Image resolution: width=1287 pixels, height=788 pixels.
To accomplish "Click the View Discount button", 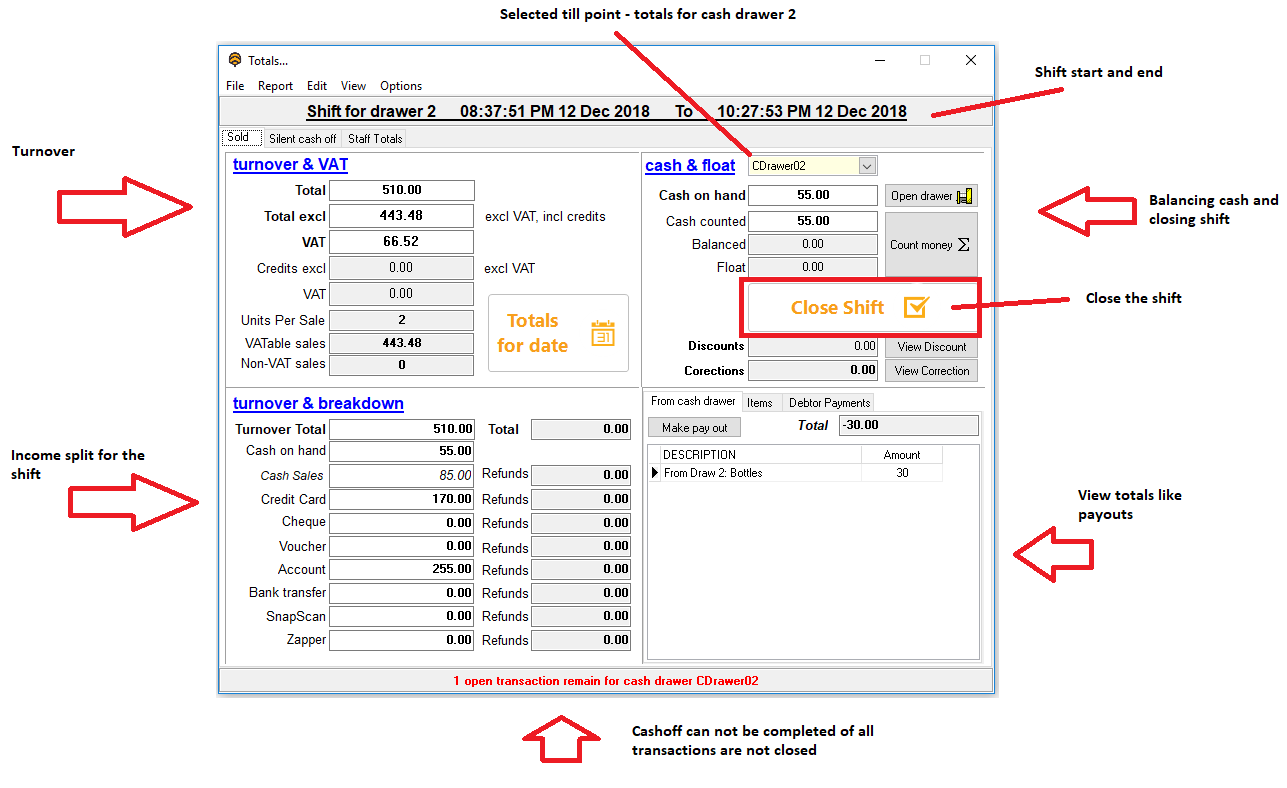I will pyautogui.click(x=931, y=347).
